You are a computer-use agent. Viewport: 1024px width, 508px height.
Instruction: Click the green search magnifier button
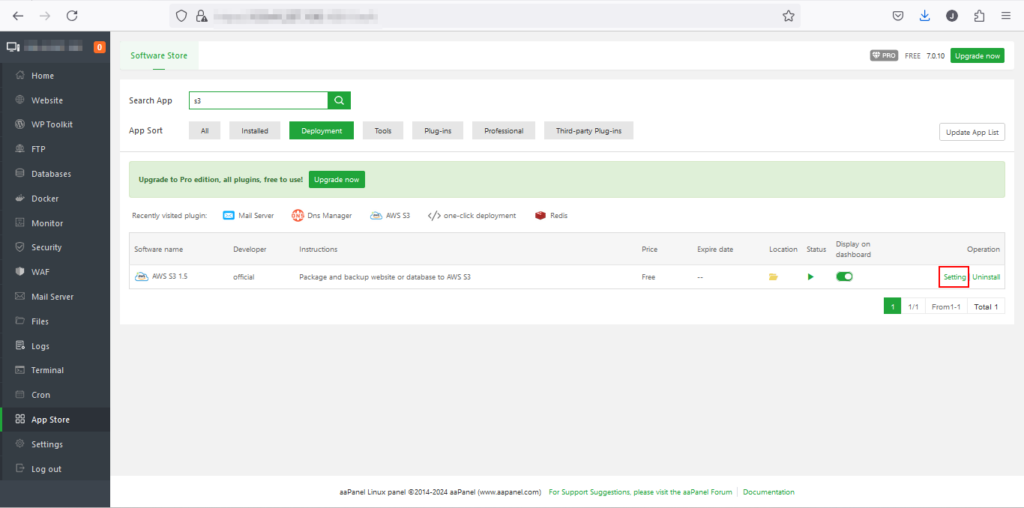point(340,100)
